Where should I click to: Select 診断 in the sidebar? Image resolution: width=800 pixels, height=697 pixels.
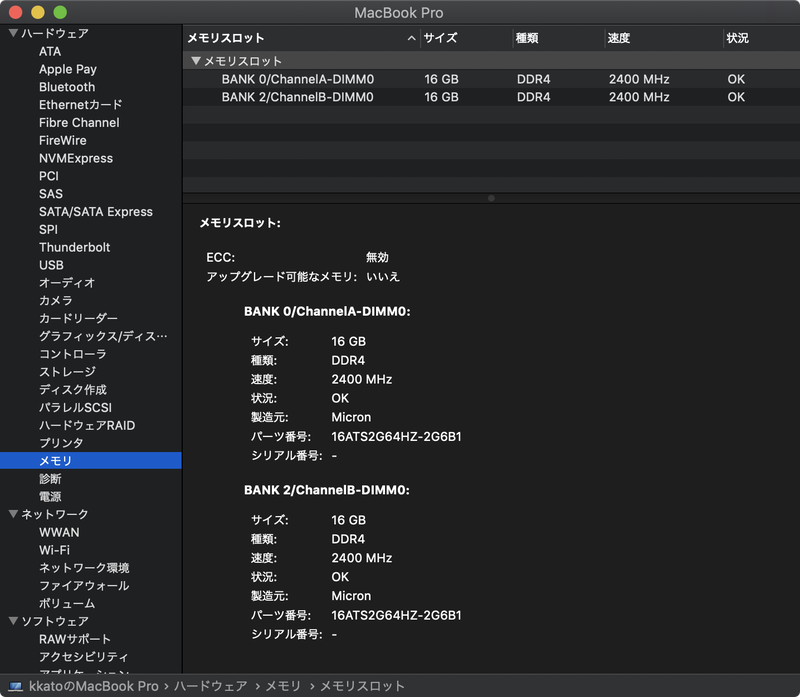click(x=50, y=479)
